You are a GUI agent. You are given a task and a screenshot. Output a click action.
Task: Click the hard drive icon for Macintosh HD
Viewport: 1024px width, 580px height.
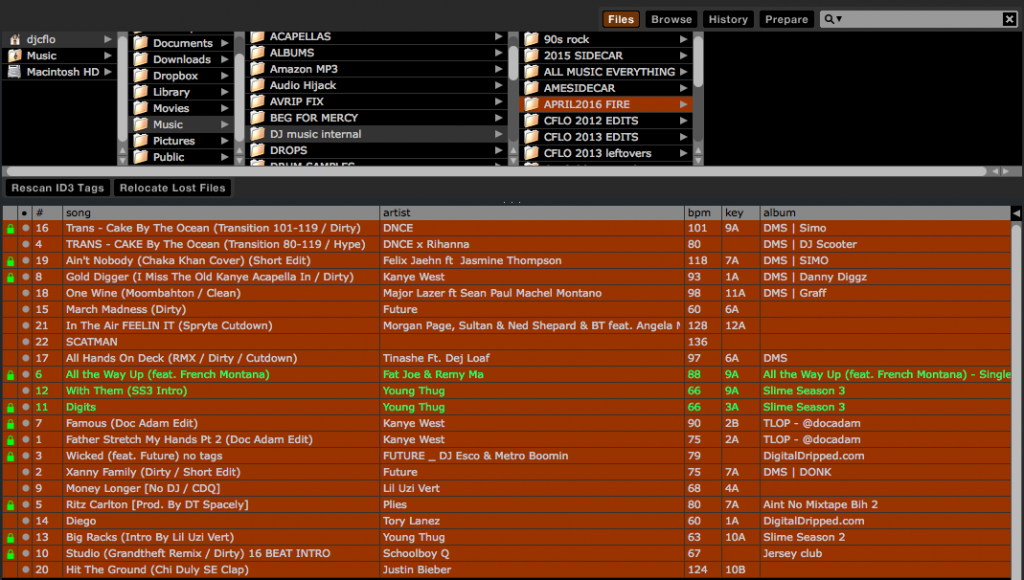pyautogui.click(x=14, y=72)
